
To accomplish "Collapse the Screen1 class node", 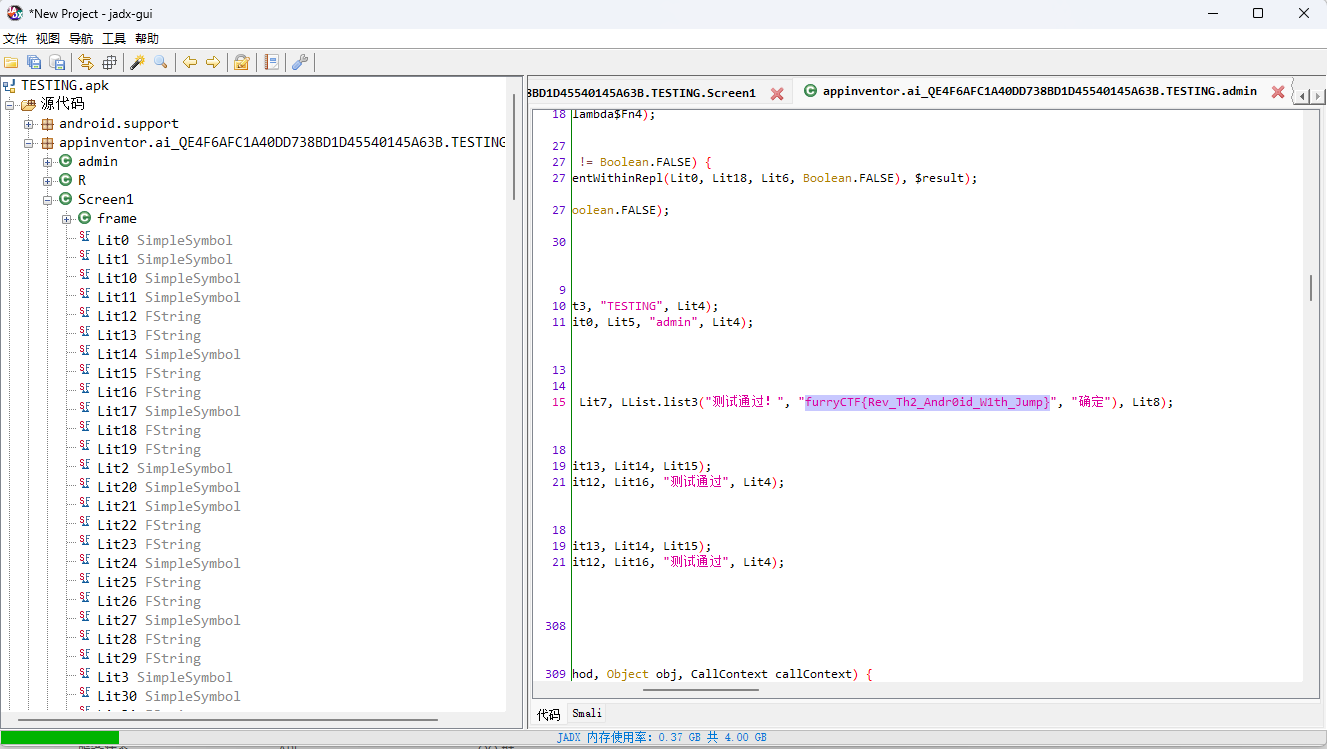I will pyautogui.click(x=48, y=200).
